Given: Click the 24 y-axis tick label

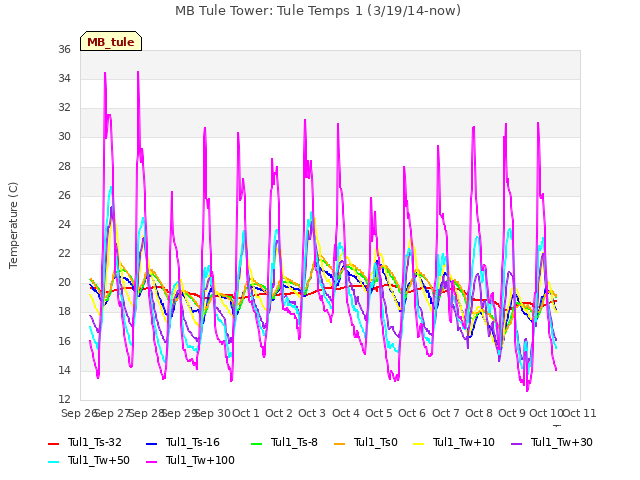Looking at the screenshot, I should [64, 224].
